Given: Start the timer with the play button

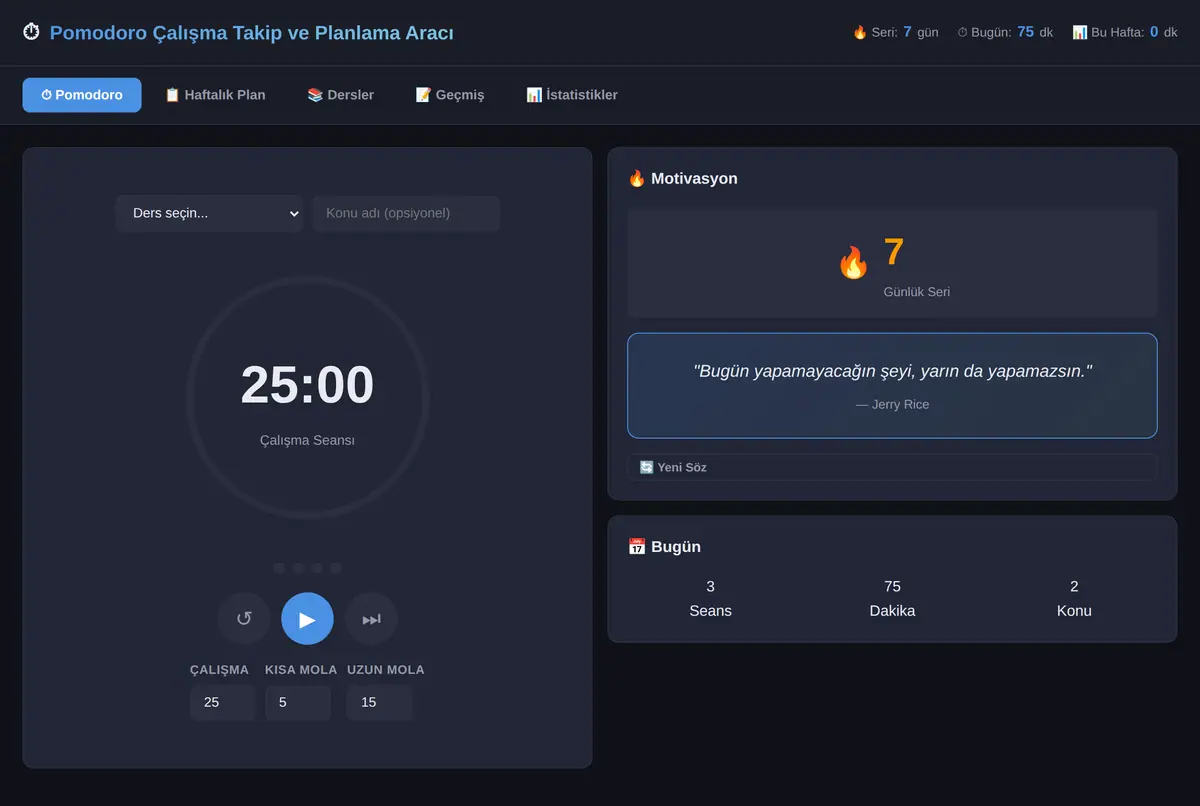Looking at the screenshot, I should 307,619.
